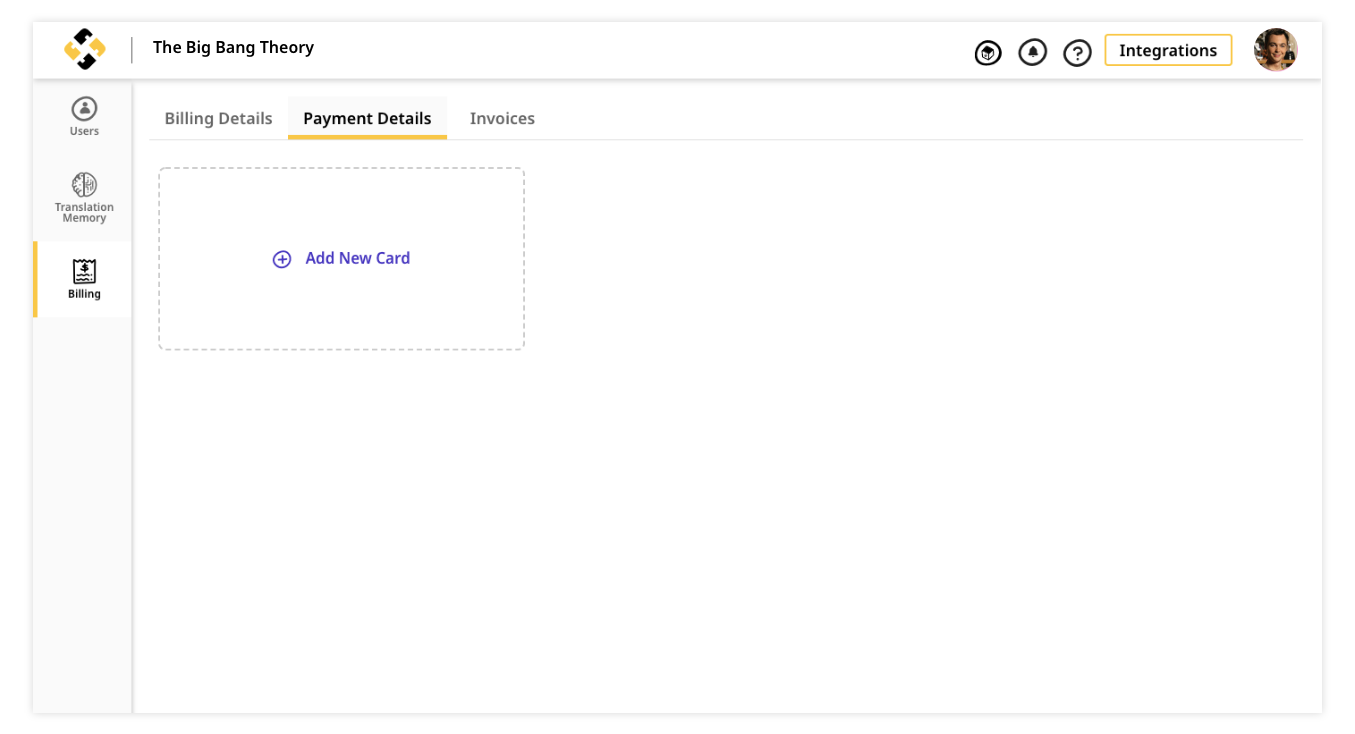Image resolution: width=1355 pixels, height=734 pixels.
Task: Open the help question mark icon
Action: (1077, 53)
